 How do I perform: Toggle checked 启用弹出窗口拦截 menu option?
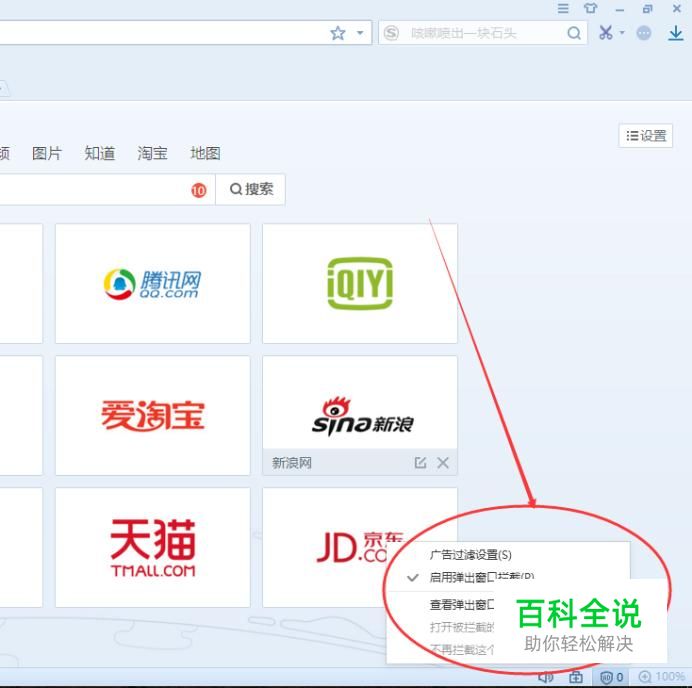(x=481, y=577)
